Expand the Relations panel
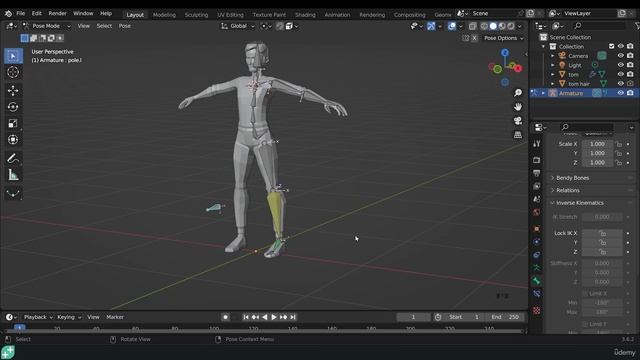640x360 pixels. tap(567, 191)
